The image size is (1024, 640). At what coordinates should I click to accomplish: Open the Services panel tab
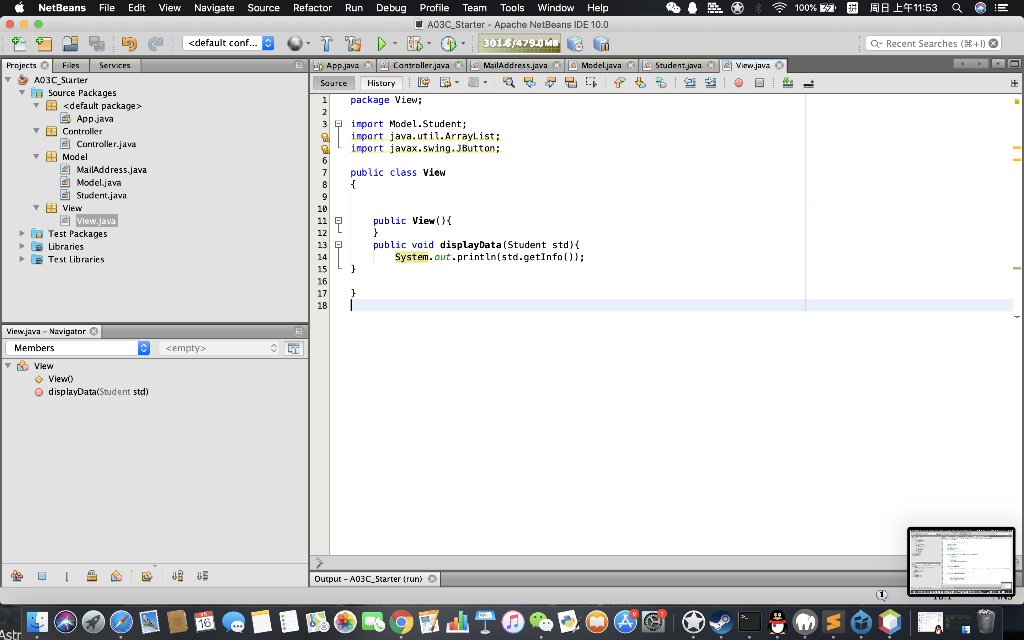(x=114, y=65)
